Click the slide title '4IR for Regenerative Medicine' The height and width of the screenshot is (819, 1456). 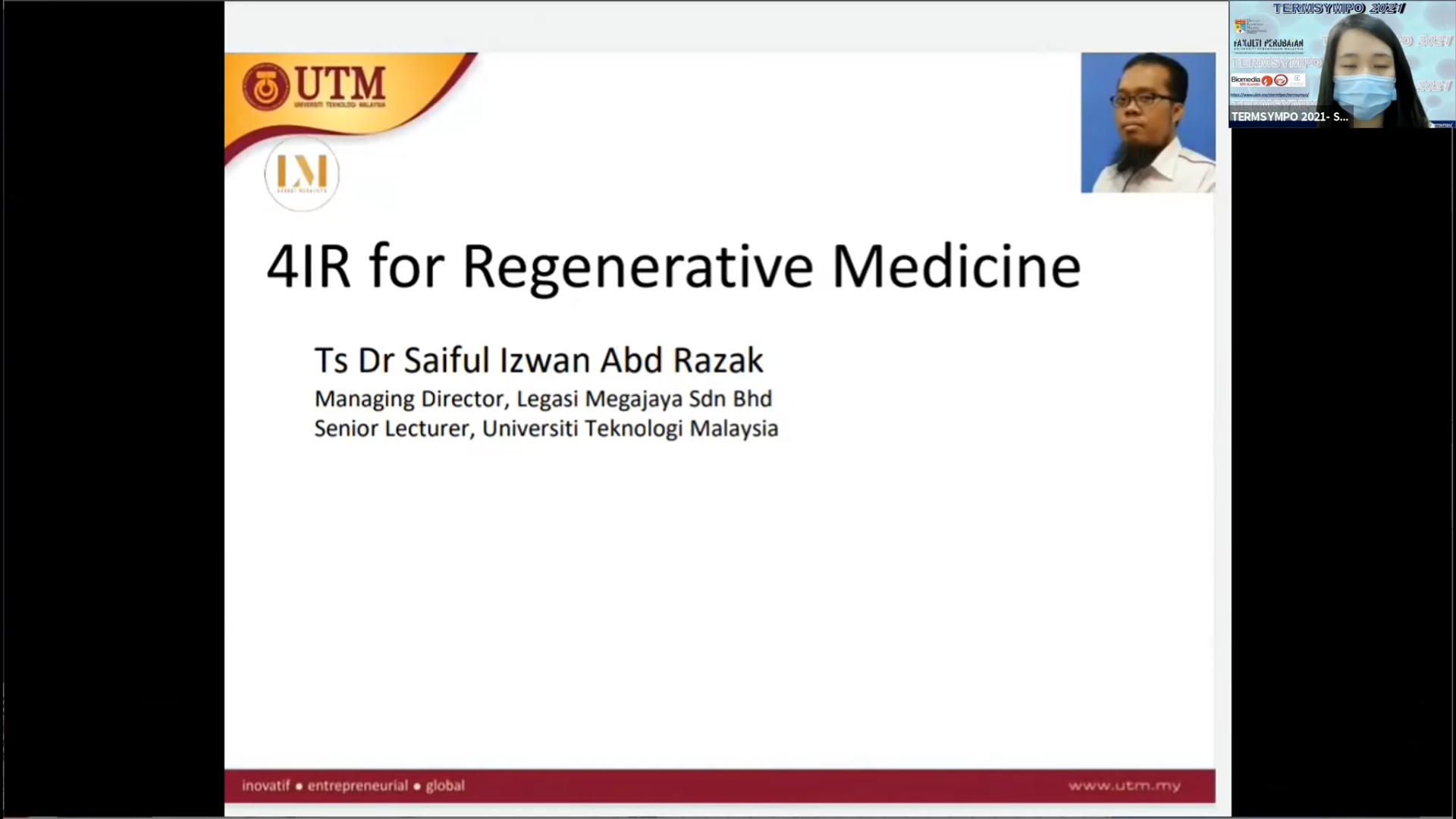[x=673, y=266]
